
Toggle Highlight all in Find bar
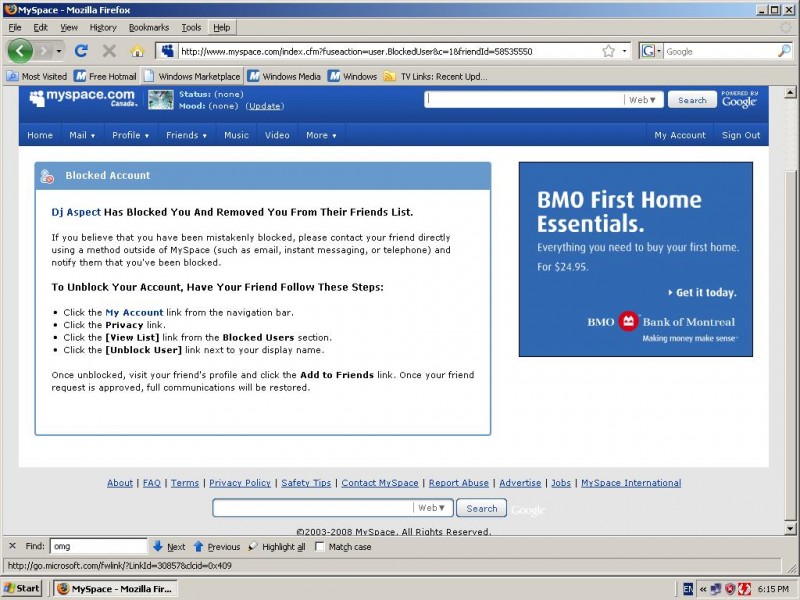277,546
